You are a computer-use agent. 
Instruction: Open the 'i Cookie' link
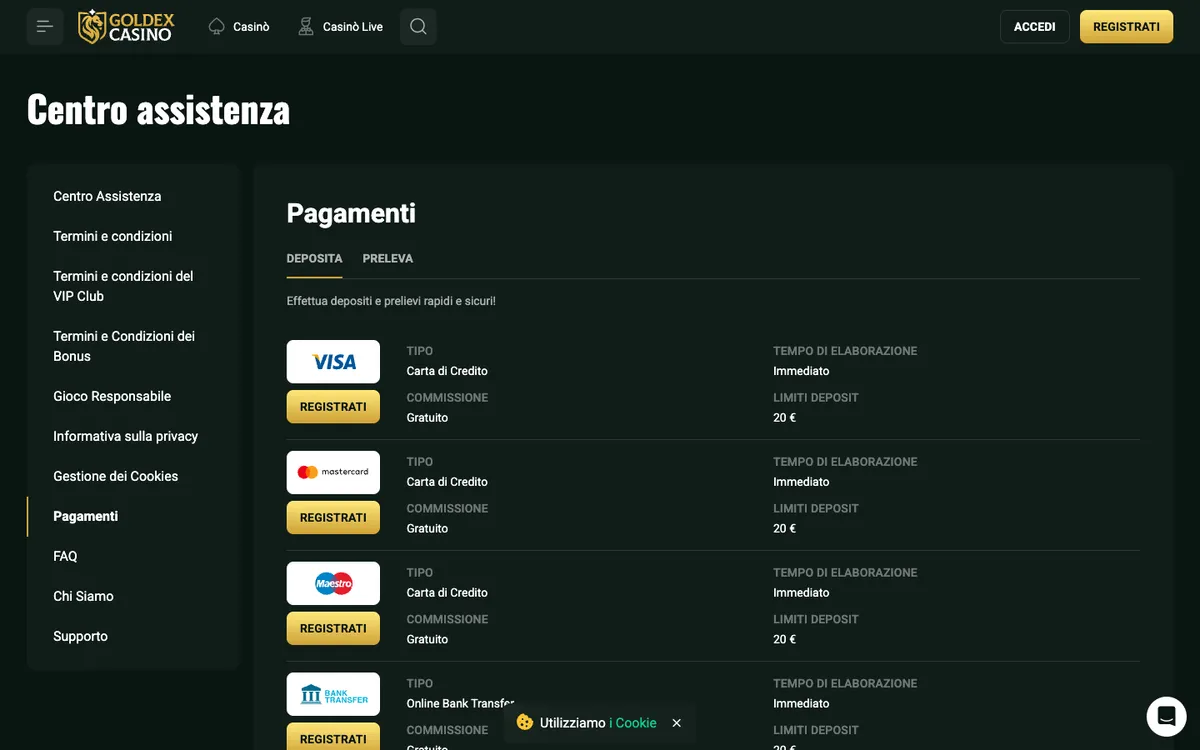point(633,723)
